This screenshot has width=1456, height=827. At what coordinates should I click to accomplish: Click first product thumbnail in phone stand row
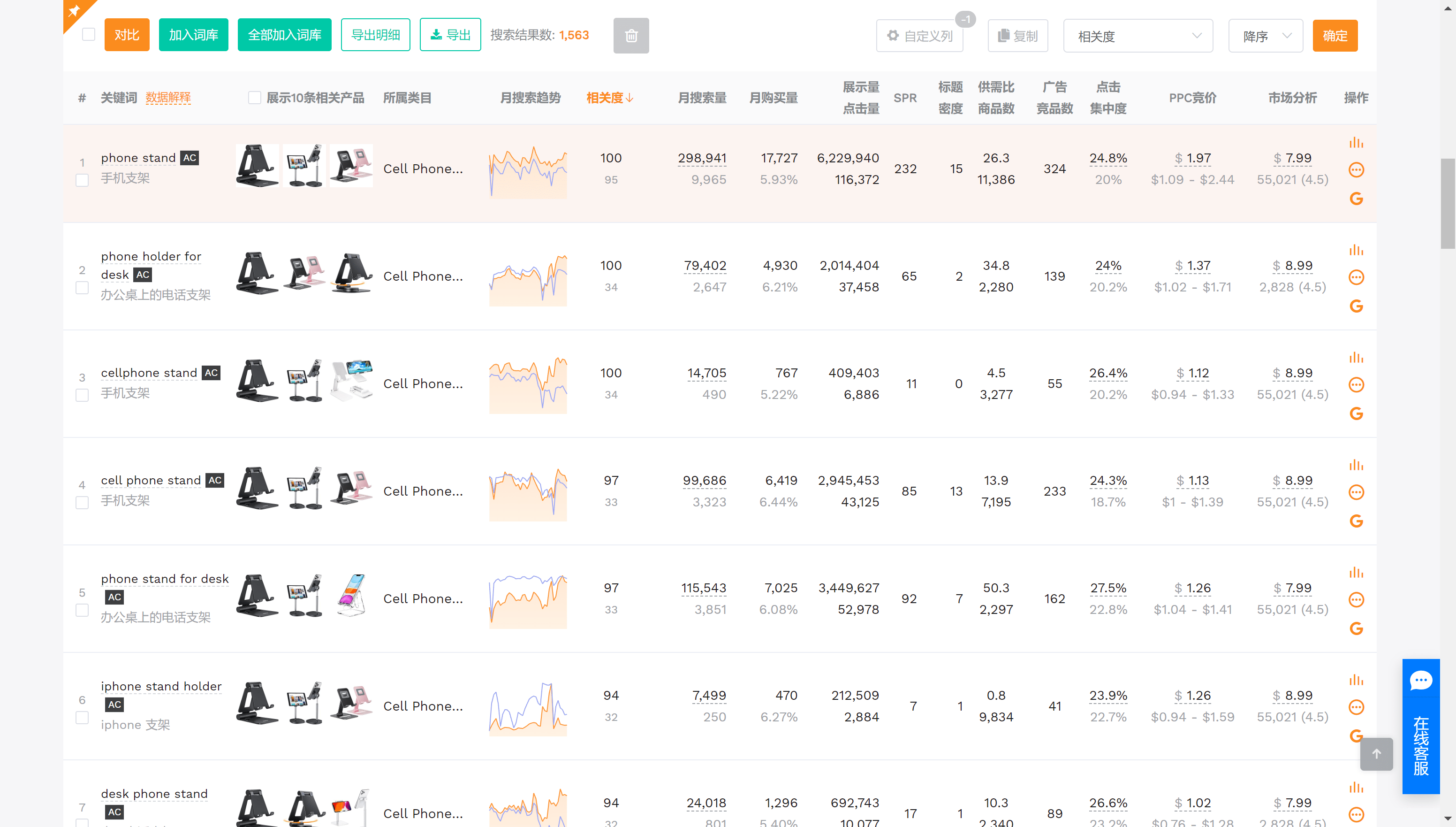point(257,166)
